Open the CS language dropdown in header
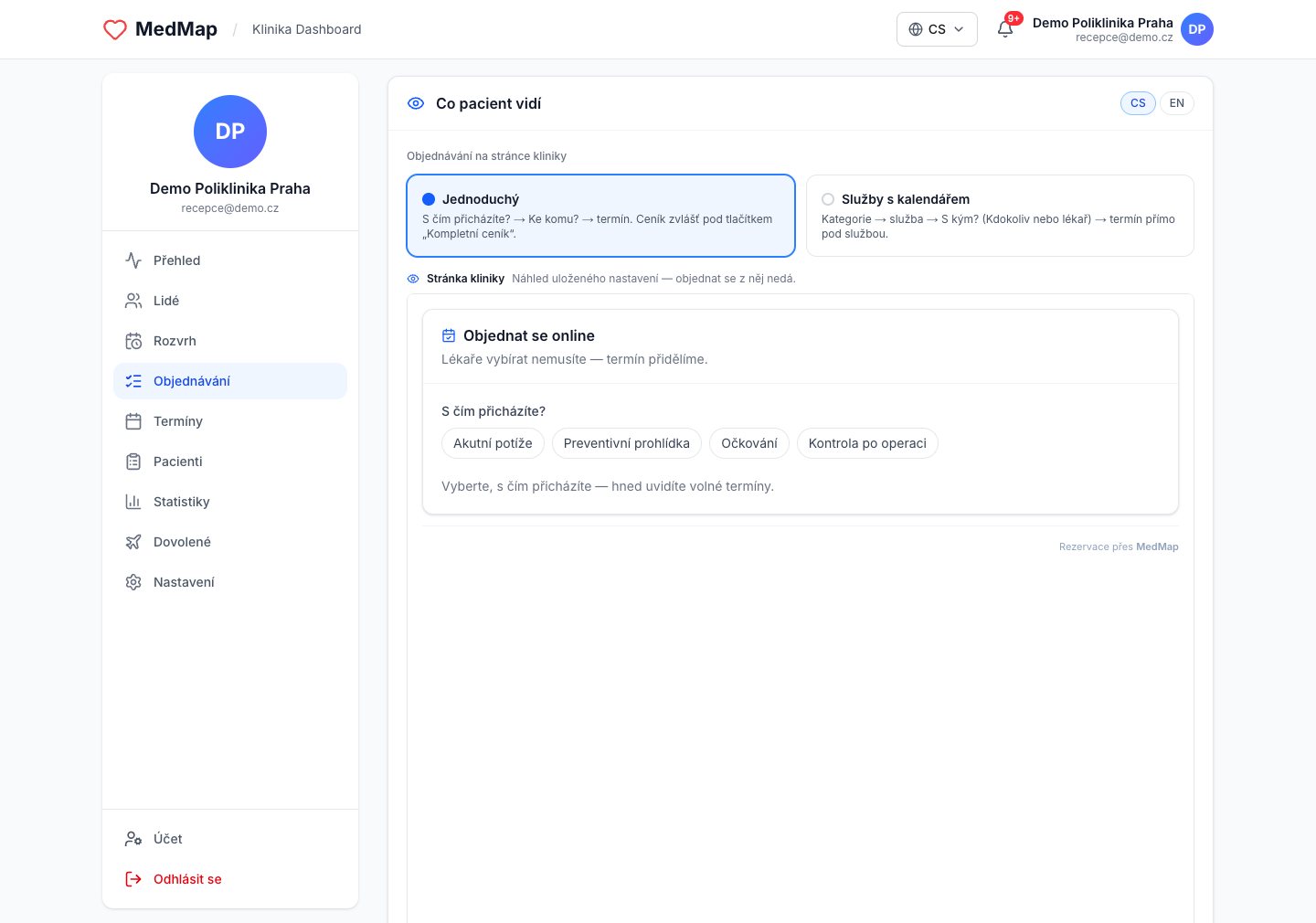 pos(937,29)
